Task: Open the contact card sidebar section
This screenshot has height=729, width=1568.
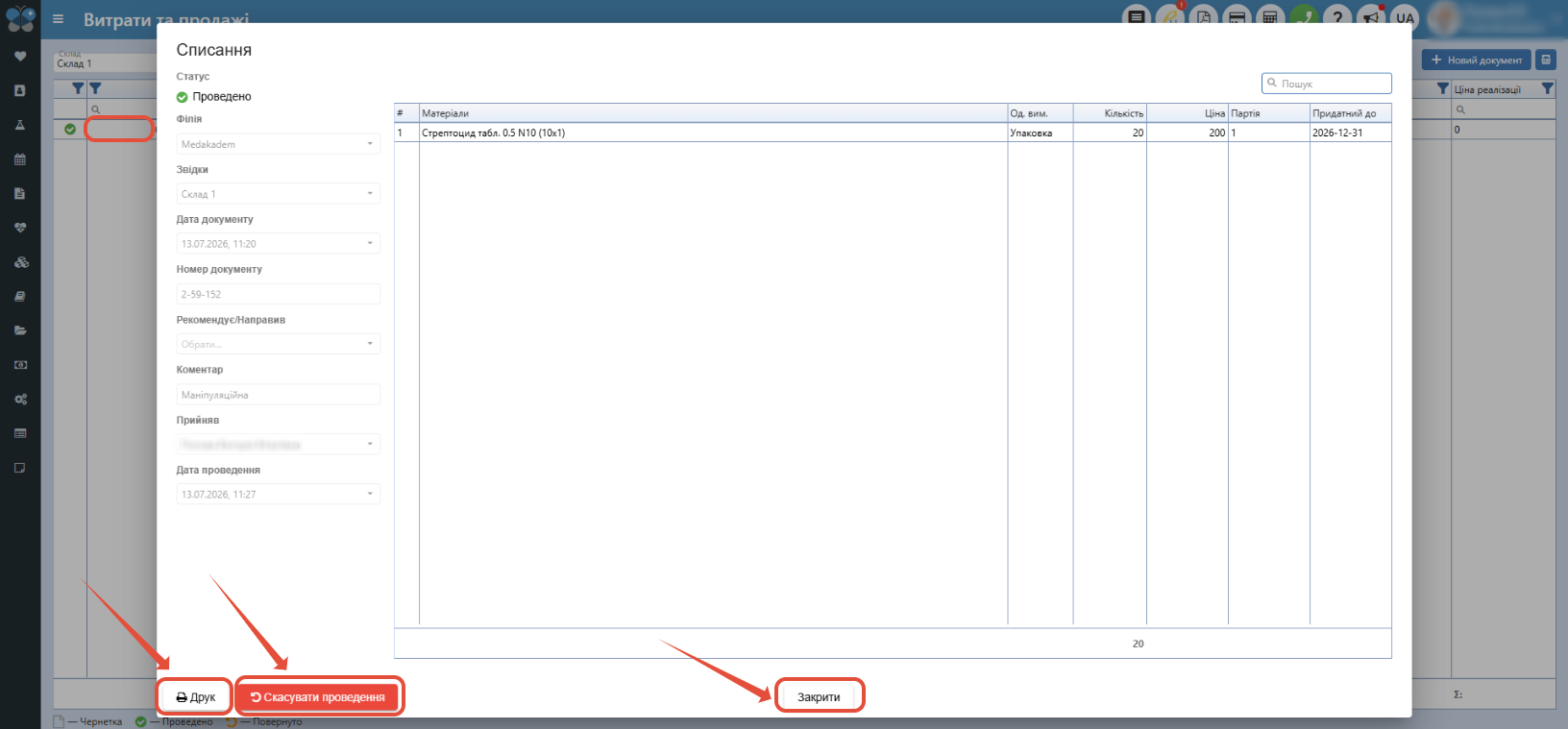Action: click(20, 90)
